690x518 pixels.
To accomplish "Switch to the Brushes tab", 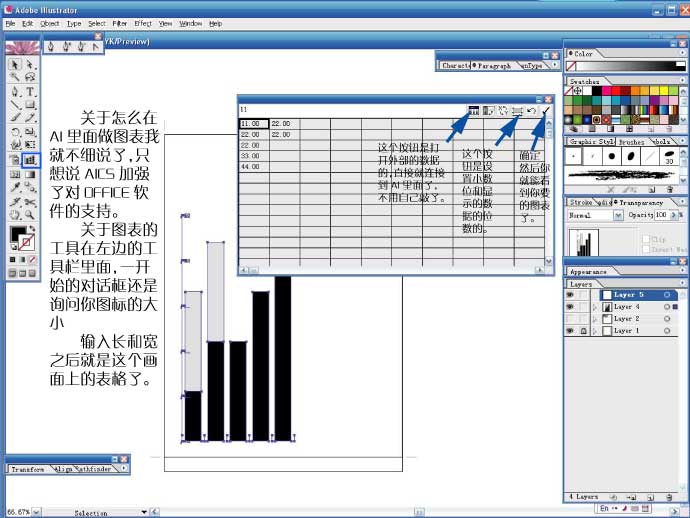I will pyautogui.click(x=631, y=142).
